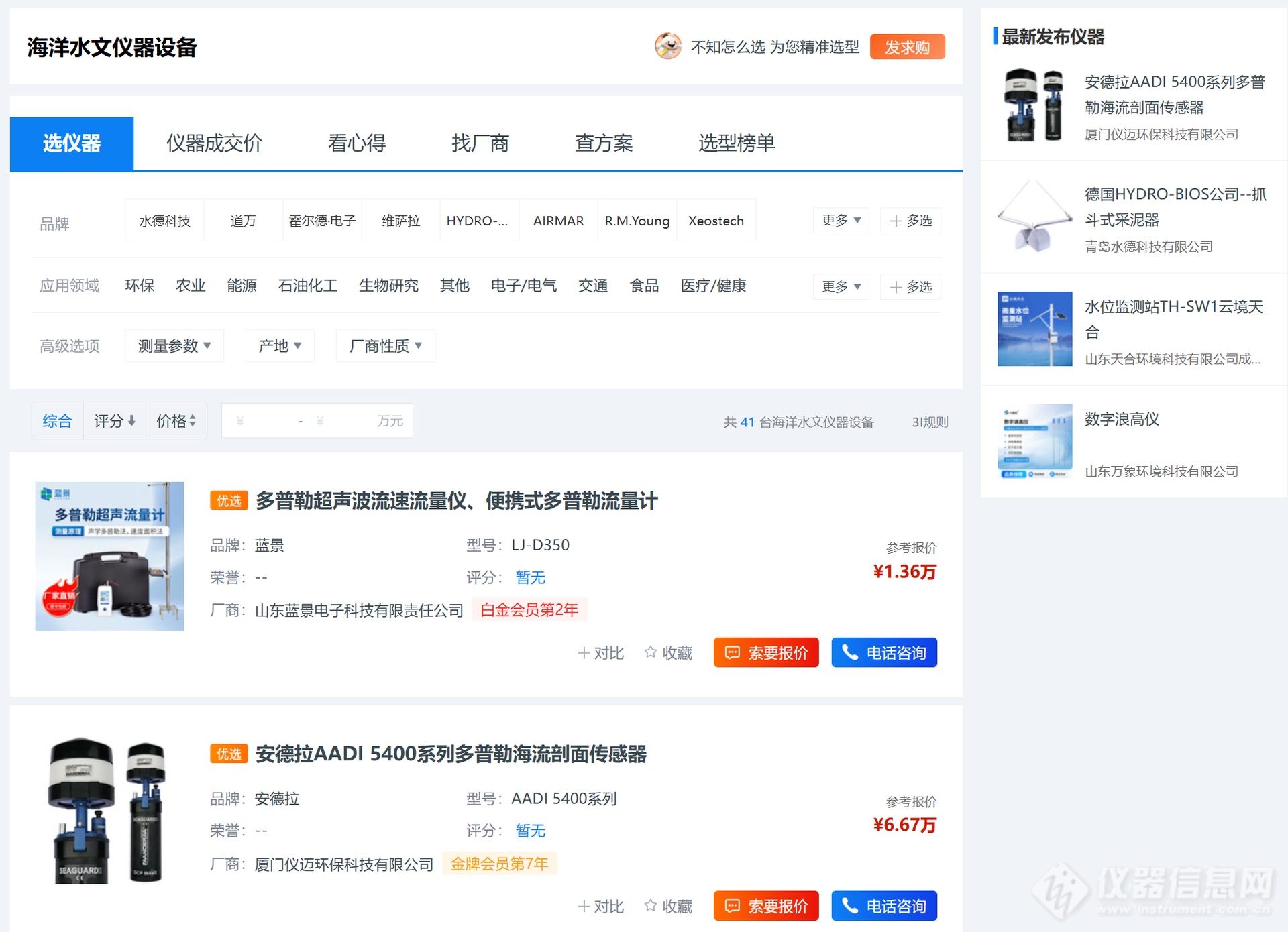Click the orange 发求购 button
This screenshot has height=932, width=1288.
coord(907,47)
